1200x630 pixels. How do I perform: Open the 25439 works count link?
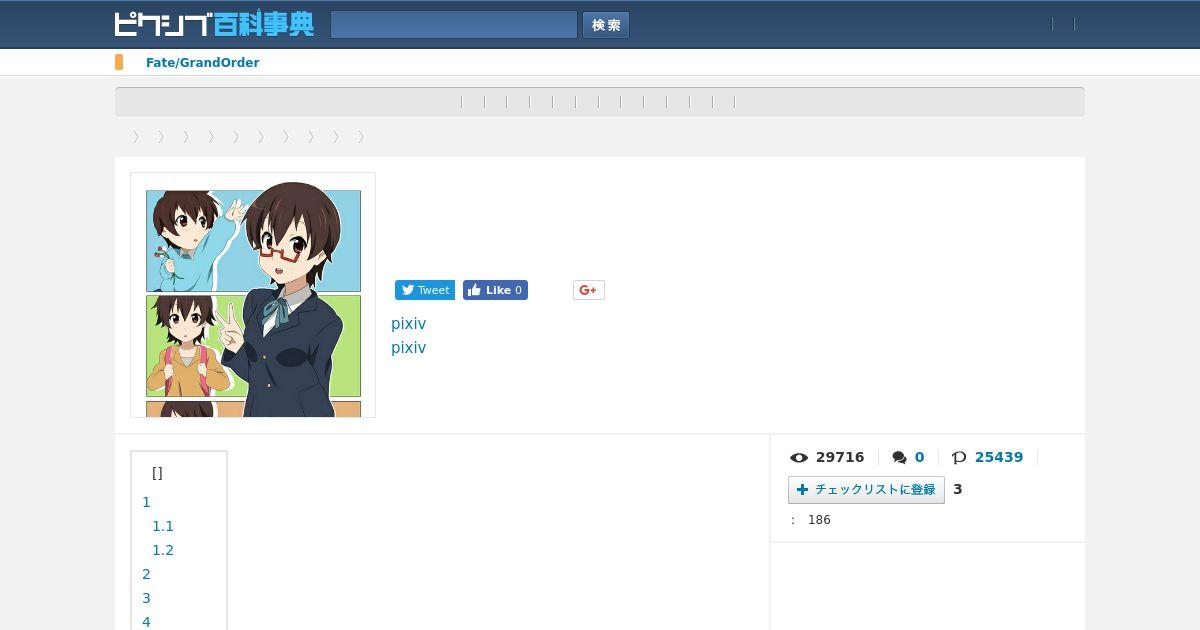coord(999,457)
